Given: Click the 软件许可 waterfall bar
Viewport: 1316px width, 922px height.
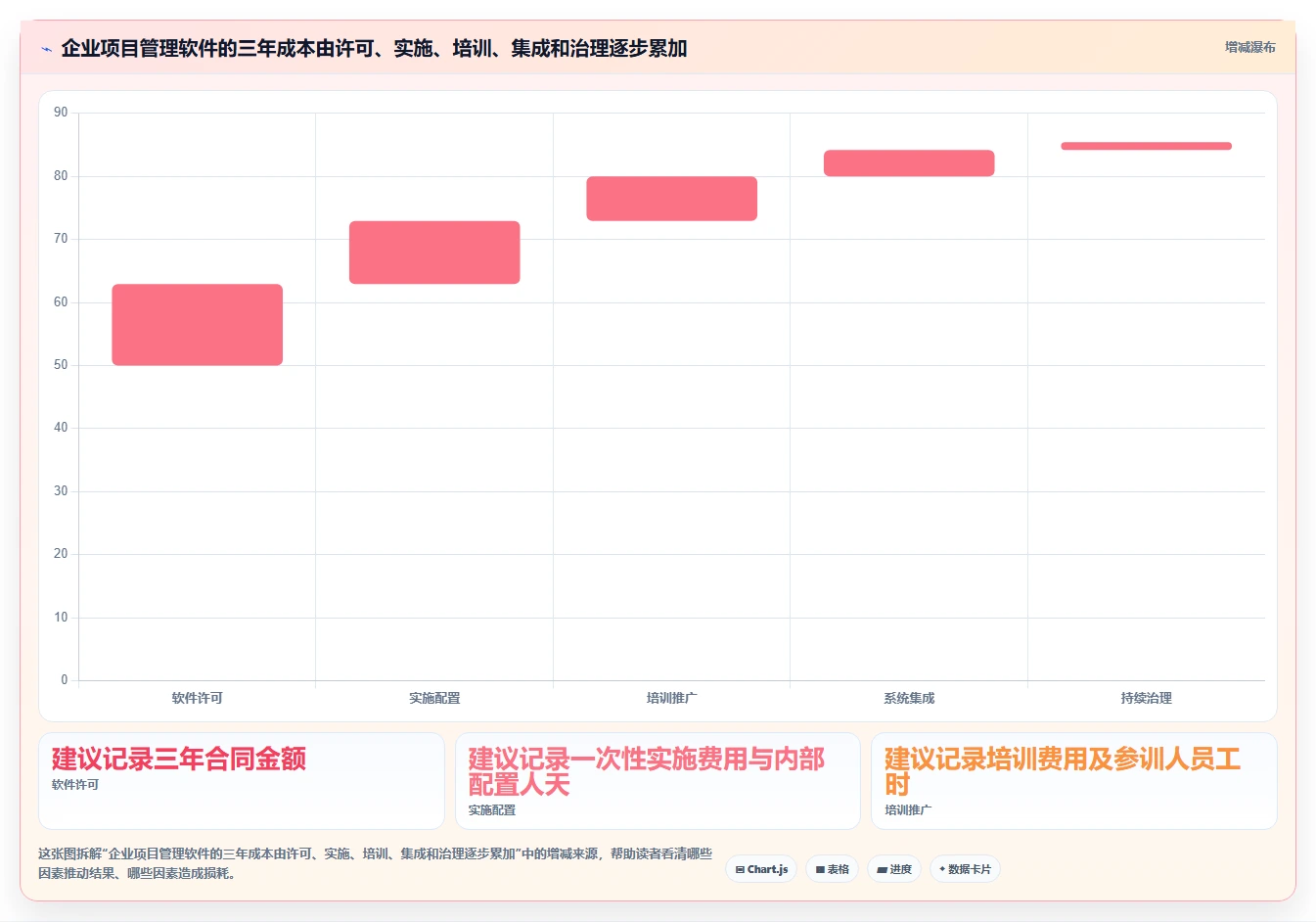Looking at the screenshot, I should (198, 325).
